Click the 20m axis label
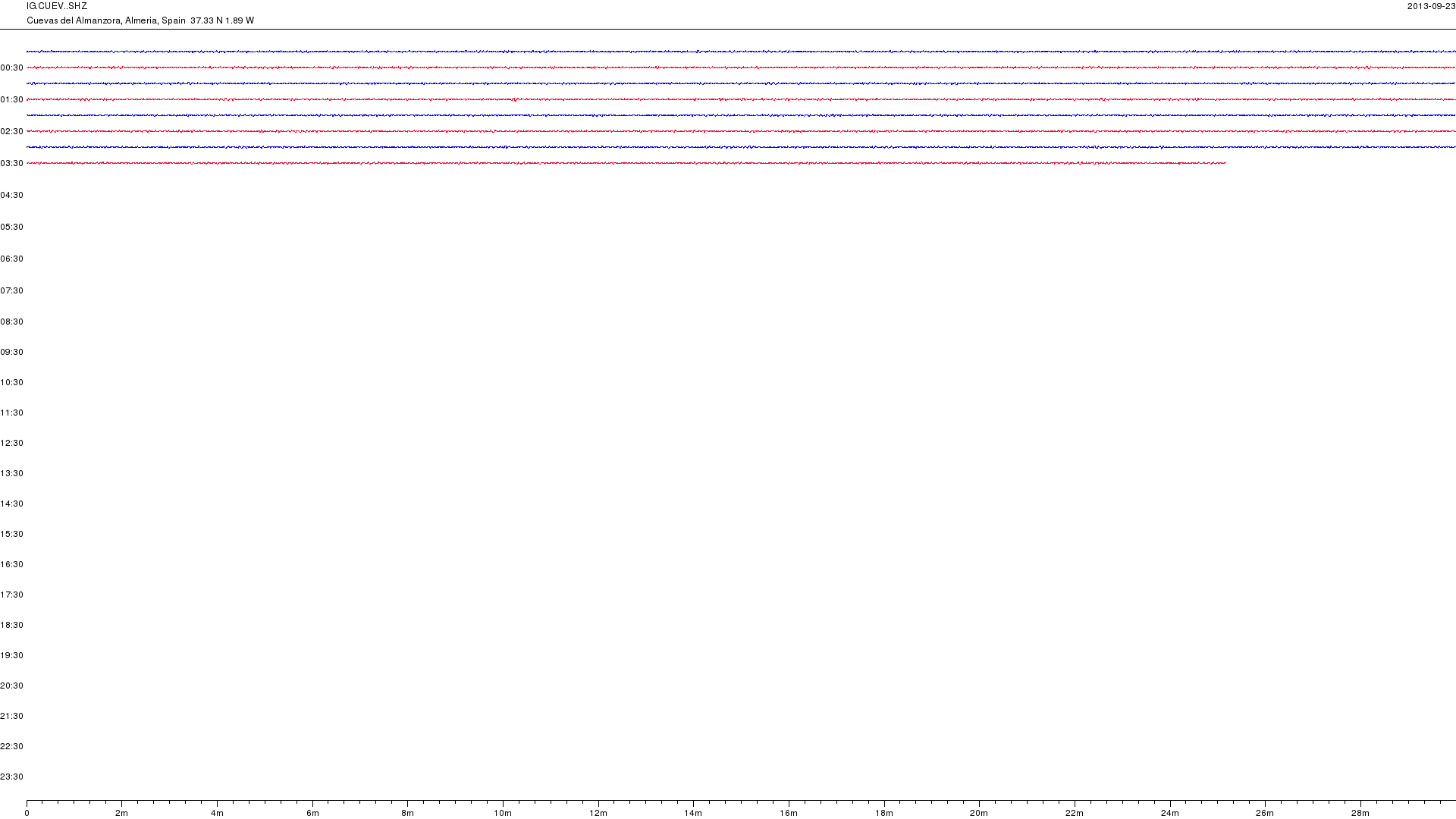1456x819 pixels. coord(979,814)
